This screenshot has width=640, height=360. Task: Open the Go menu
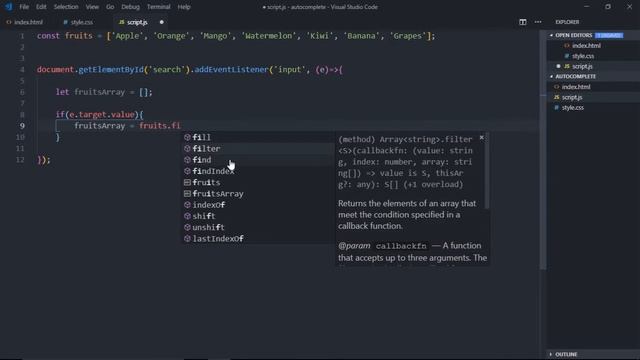110,7
